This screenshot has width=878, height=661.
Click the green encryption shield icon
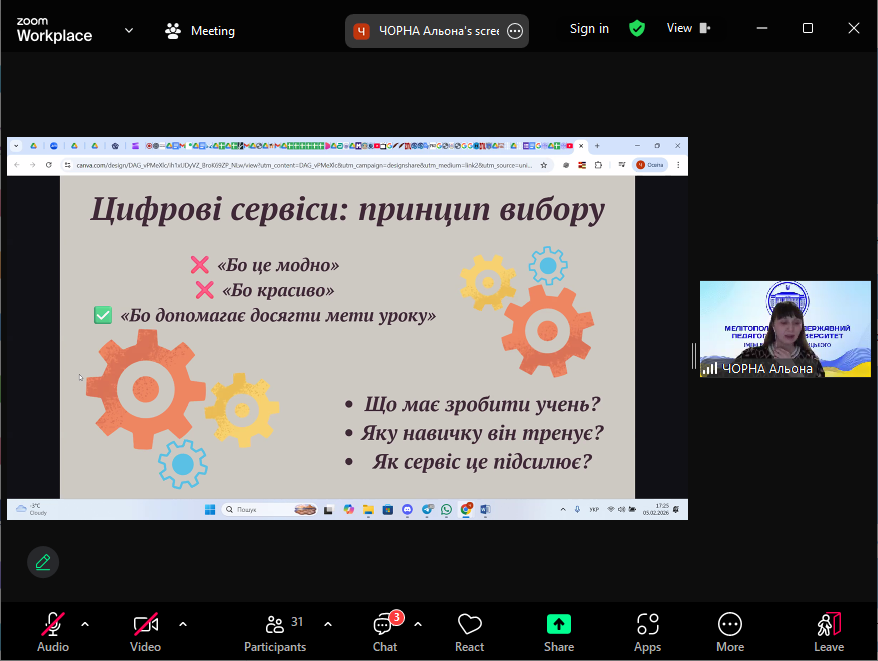[637, 28]
